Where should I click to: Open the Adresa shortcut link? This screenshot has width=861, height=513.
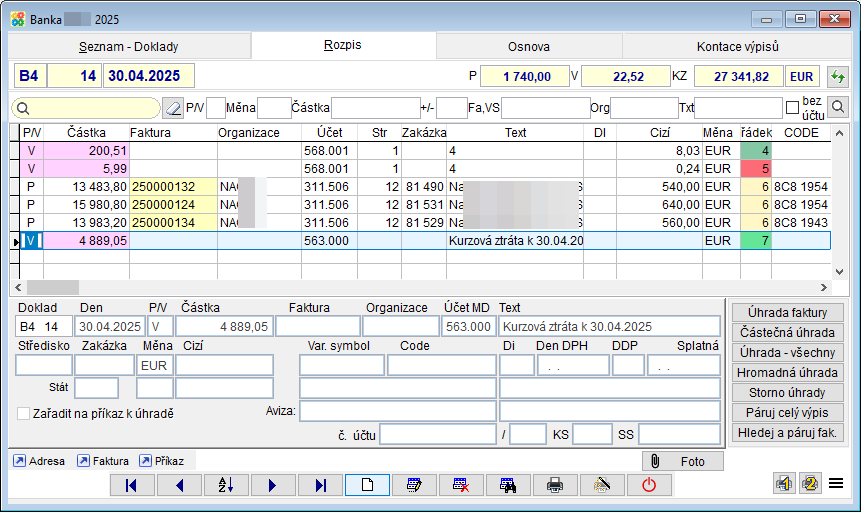[39, 461]
